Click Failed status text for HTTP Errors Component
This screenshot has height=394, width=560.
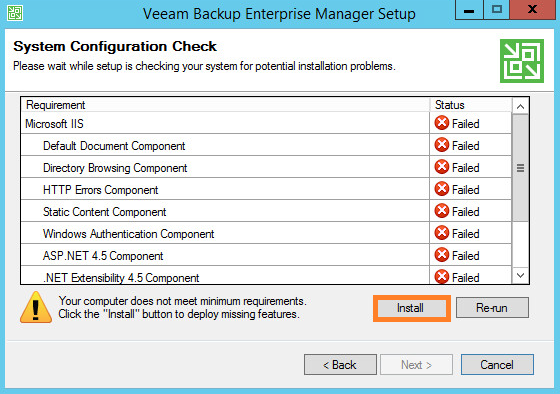click(x=466, y=190)
